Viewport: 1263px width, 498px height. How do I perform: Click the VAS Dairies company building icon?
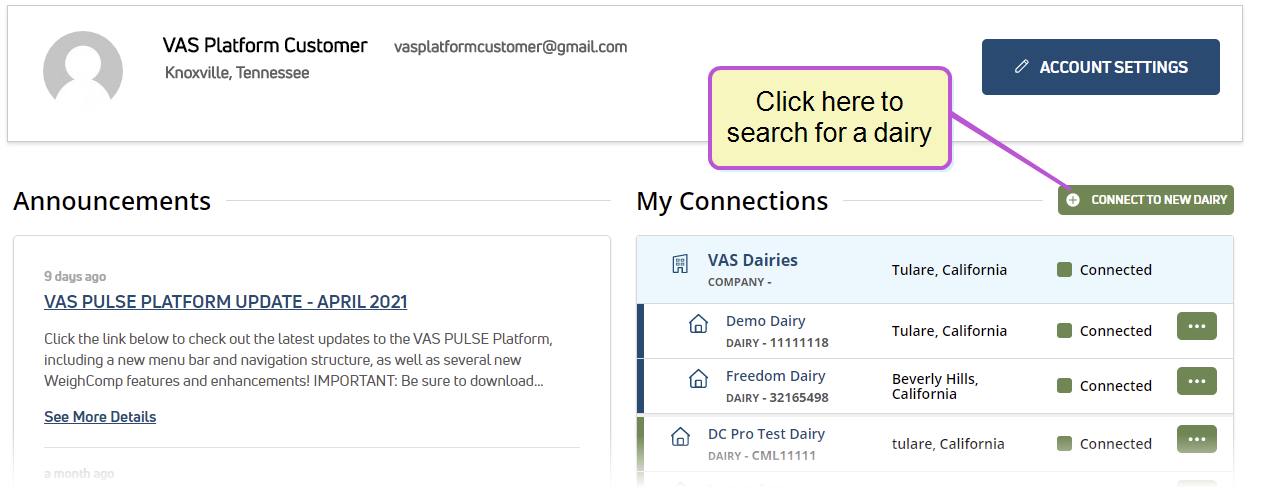click(x=680, y=264)
